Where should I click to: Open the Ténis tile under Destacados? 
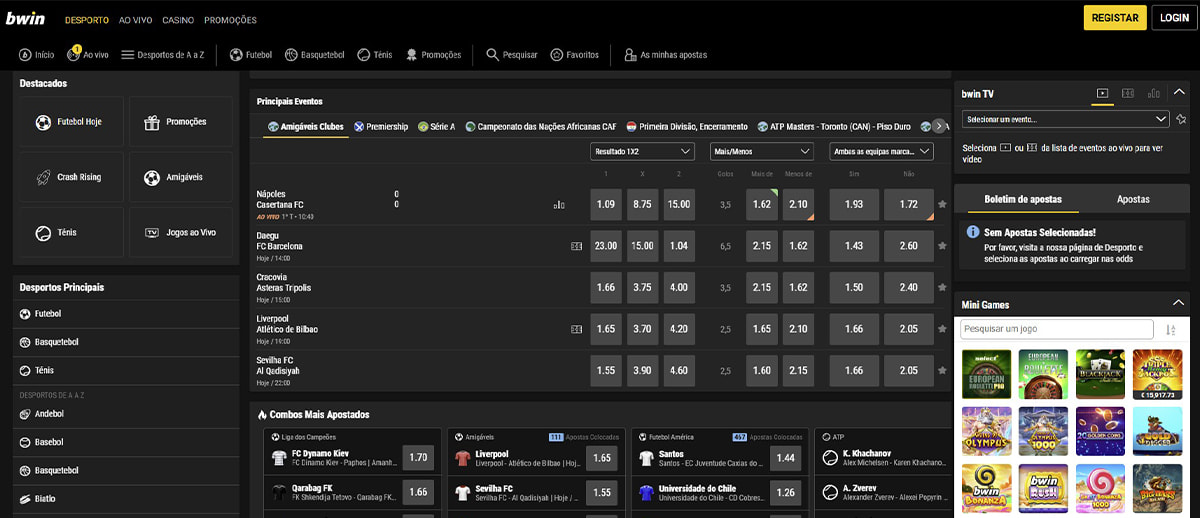(x=71, y=232)
